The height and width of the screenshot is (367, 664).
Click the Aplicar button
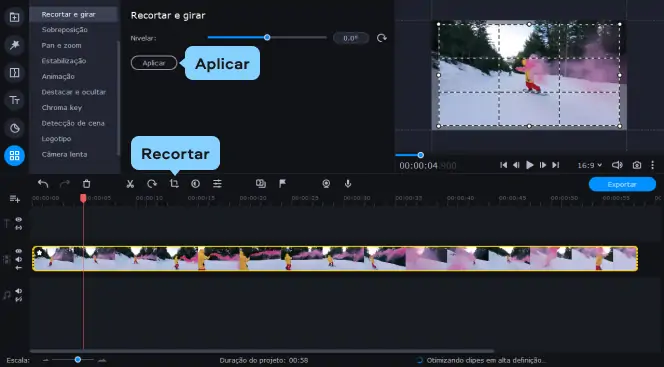[x=154, y=63]
